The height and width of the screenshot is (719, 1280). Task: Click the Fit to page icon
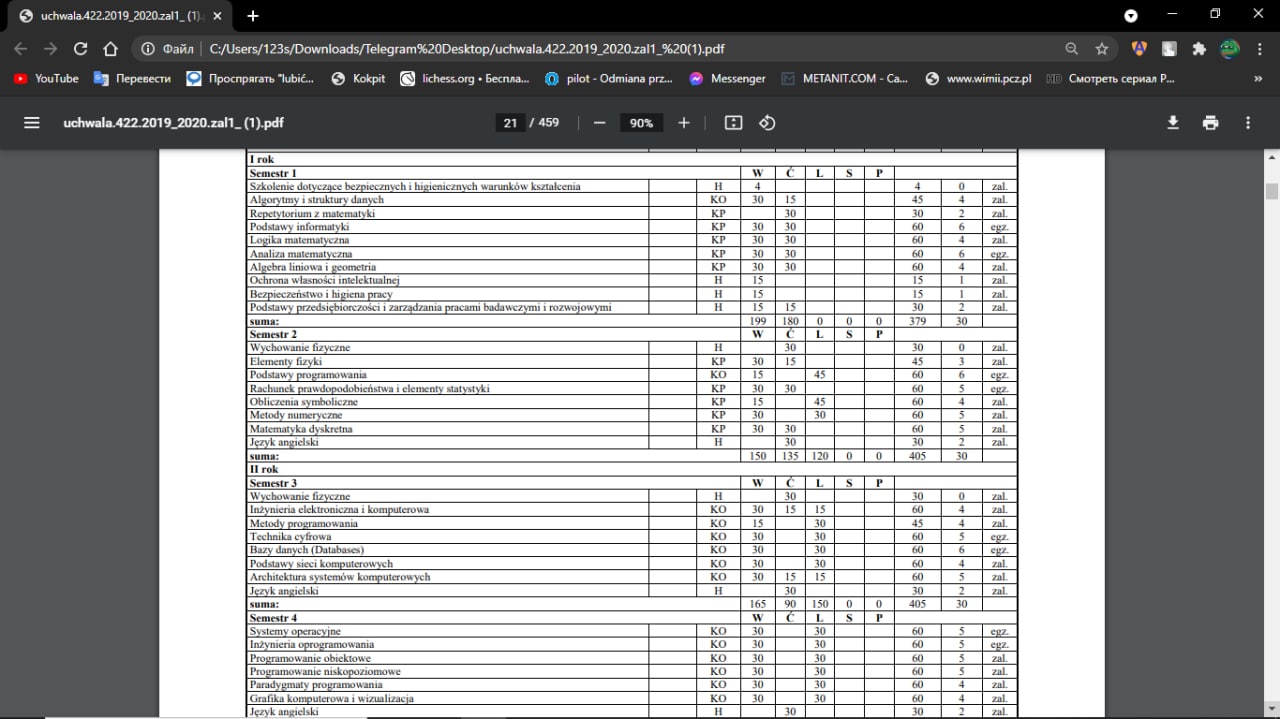click(x=733, y=122)
